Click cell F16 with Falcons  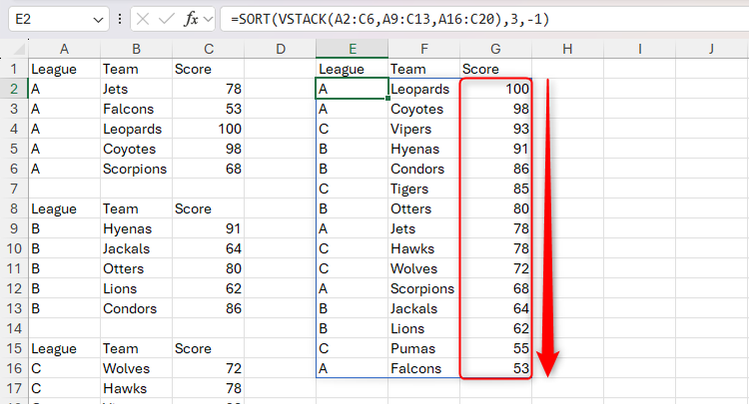pyautogui.click(x=424, y=369)
